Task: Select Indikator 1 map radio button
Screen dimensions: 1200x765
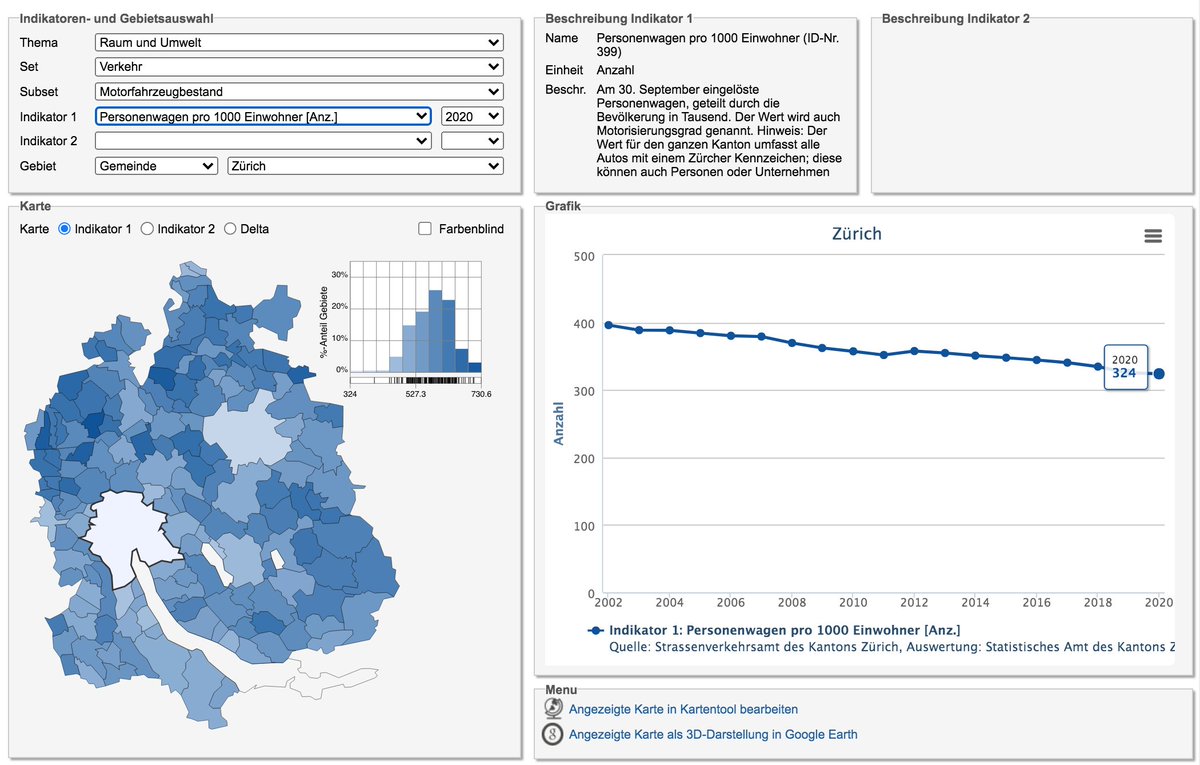Action: pos(65,229)
